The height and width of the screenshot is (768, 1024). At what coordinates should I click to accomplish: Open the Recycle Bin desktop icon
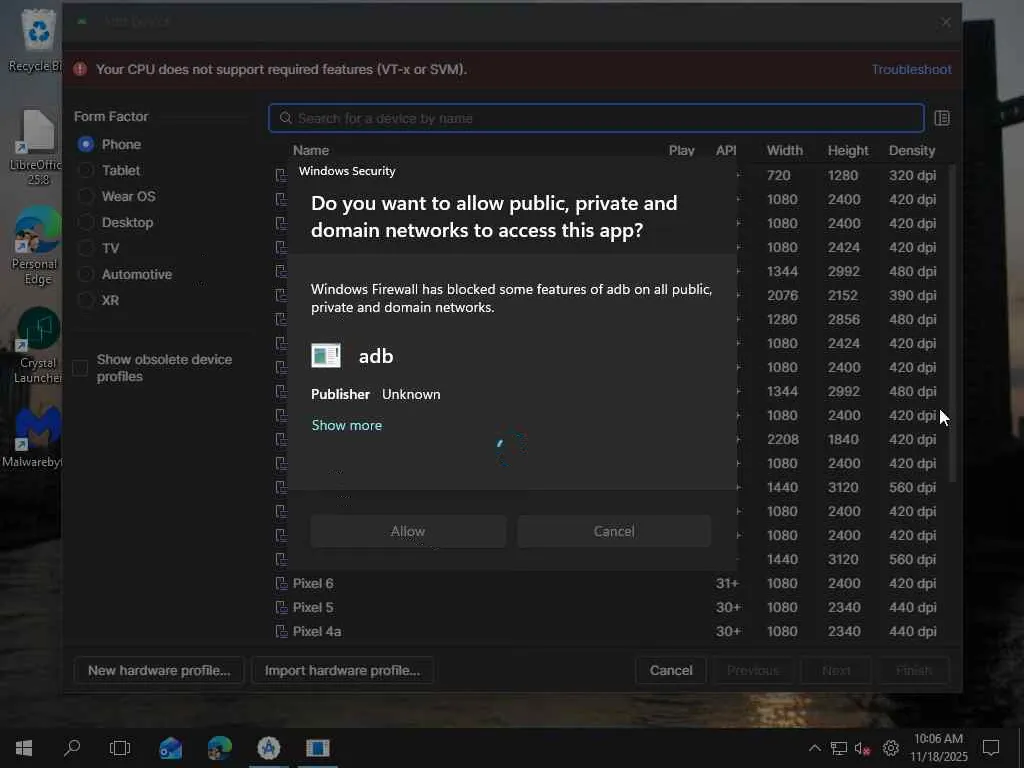[x=37, y=40]
